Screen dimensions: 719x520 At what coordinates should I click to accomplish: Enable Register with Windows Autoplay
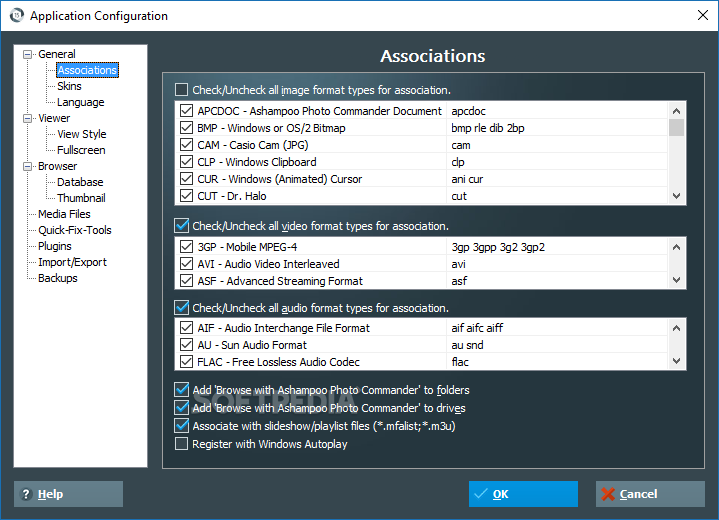(x=182, y=443)
